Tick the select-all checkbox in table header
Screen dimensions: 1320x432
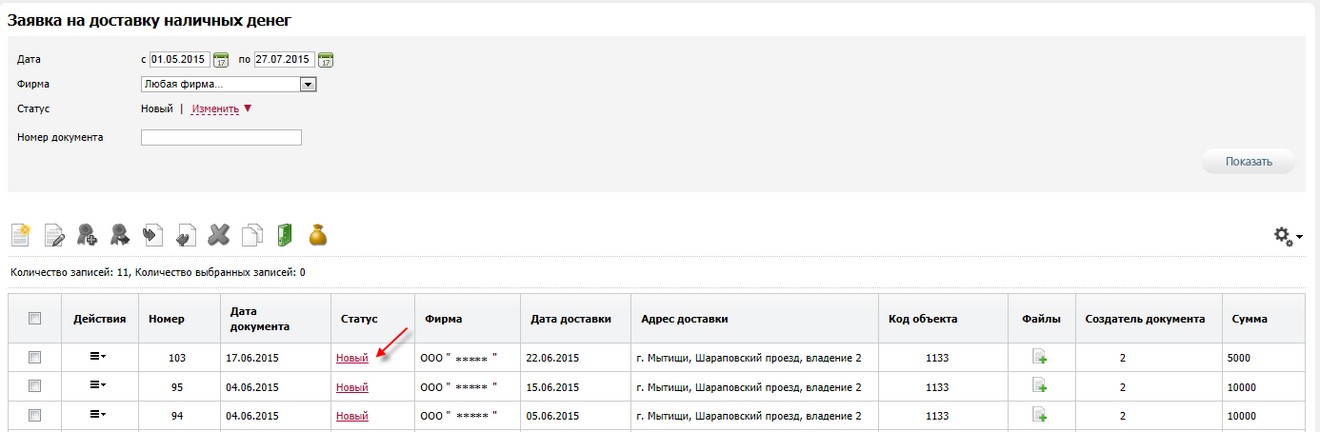tap(35, 319)
